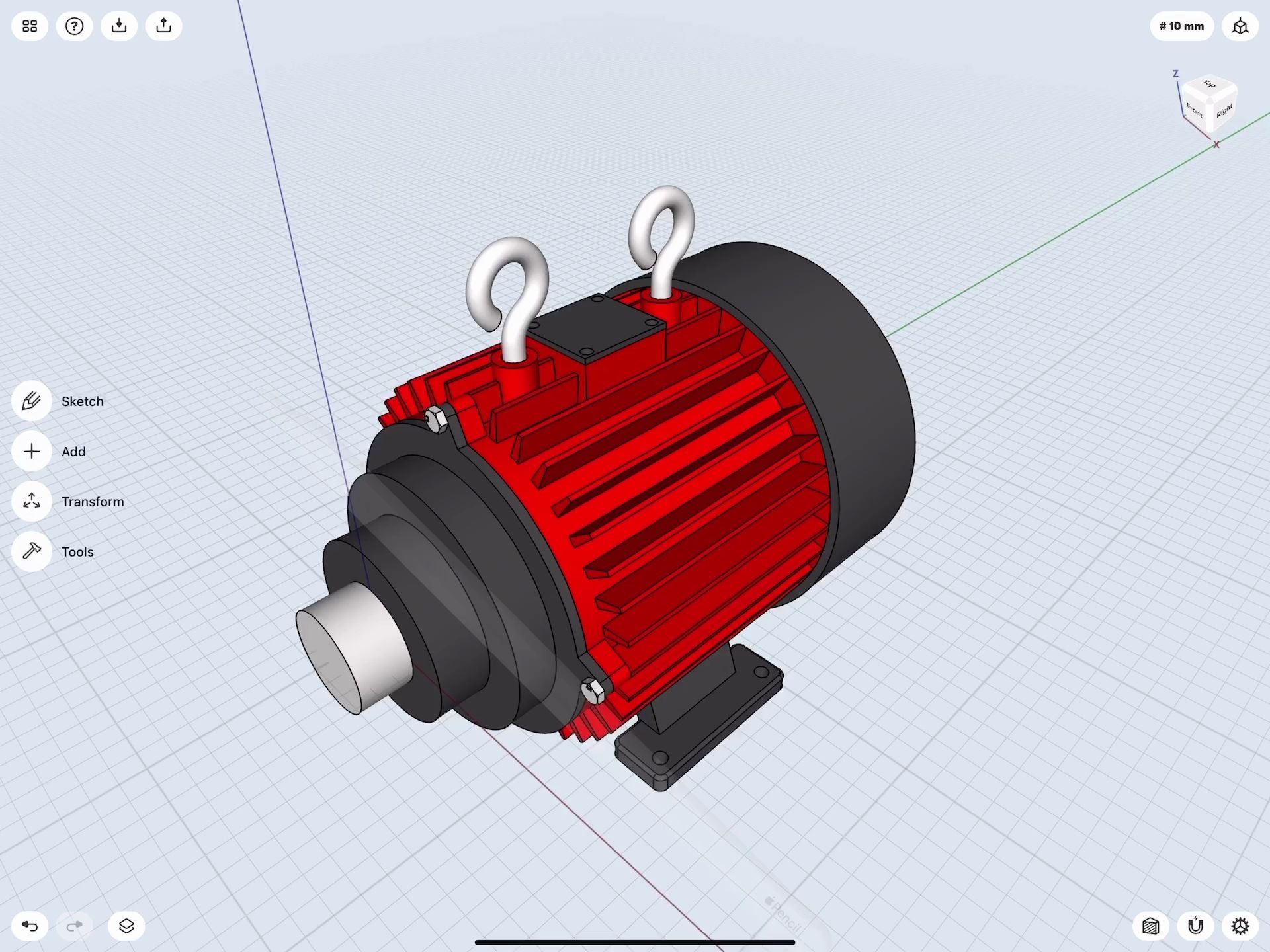Viewport: 1270px width, 952px height.
Task: Open the Transform menu label
Action: point(93,502)
